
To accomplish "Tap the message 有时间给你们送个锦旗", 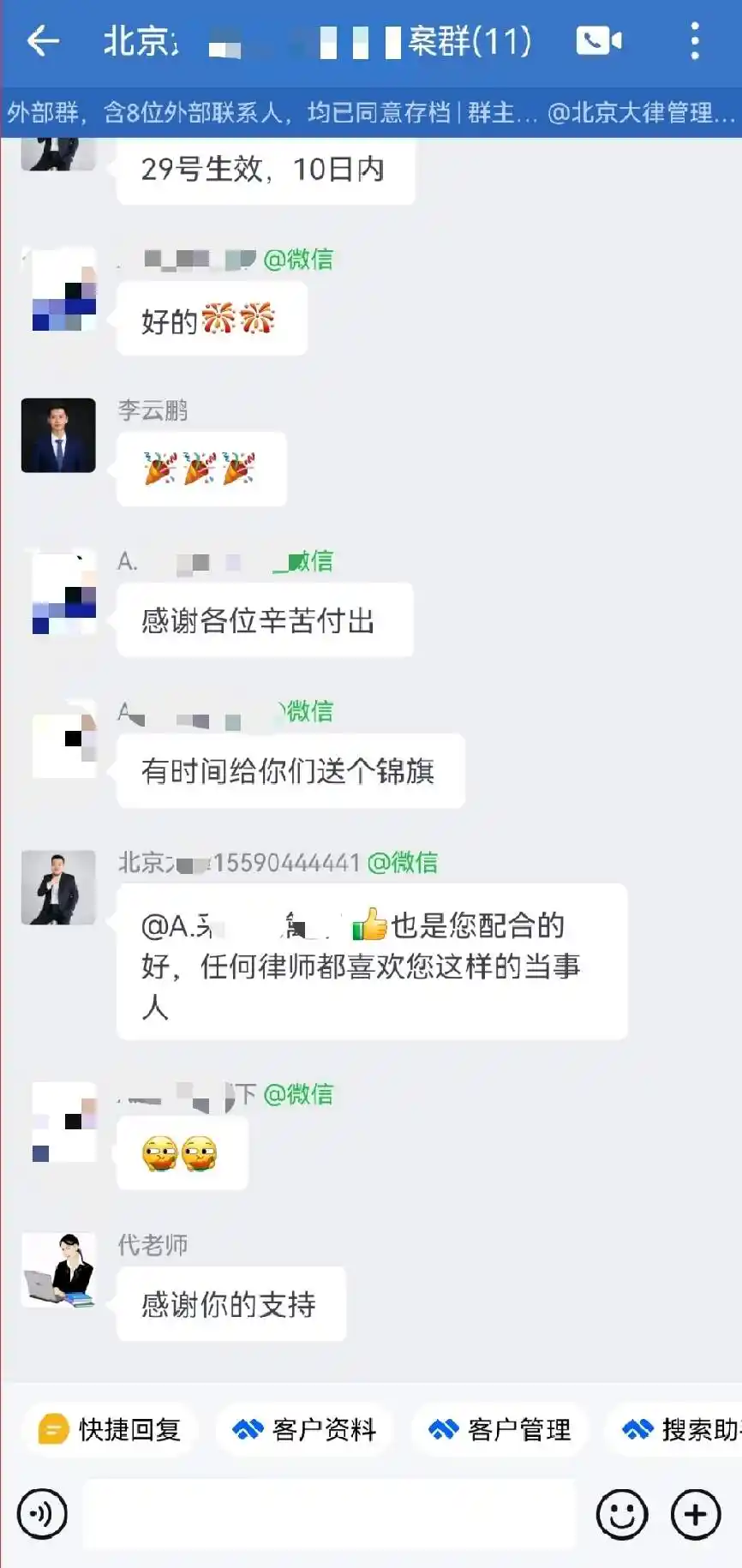I will 290,771.
